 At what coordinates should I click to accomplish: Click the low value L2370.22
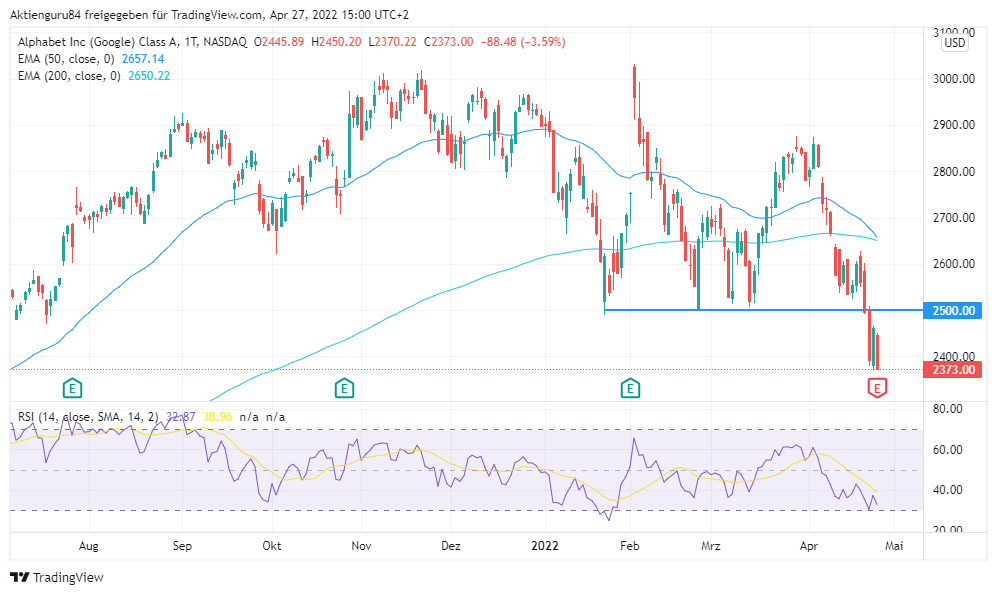(392, 42)
